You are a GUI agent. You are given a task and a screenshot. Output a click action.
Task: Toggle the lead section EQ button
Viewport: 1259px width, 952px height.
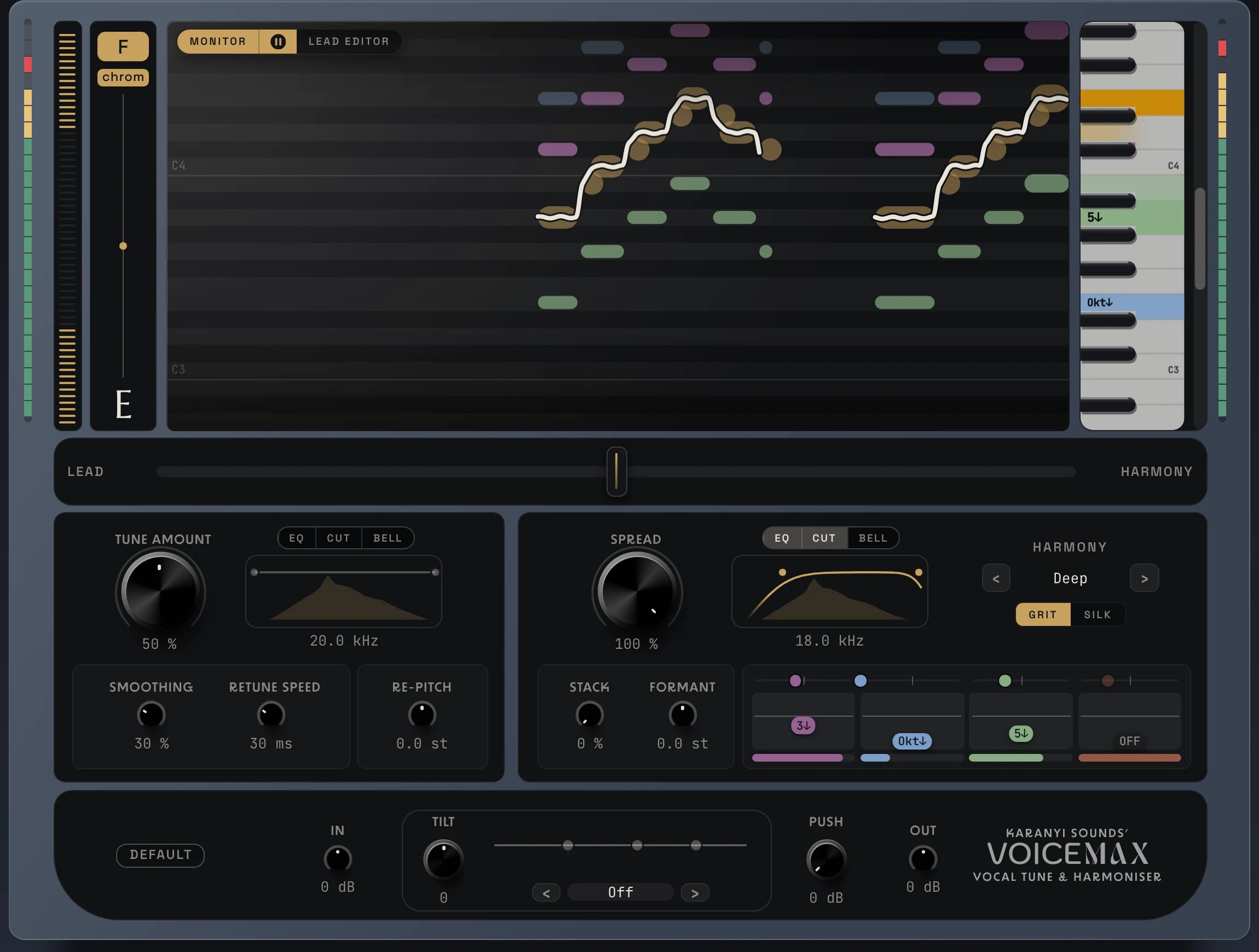tap(297, 538)
